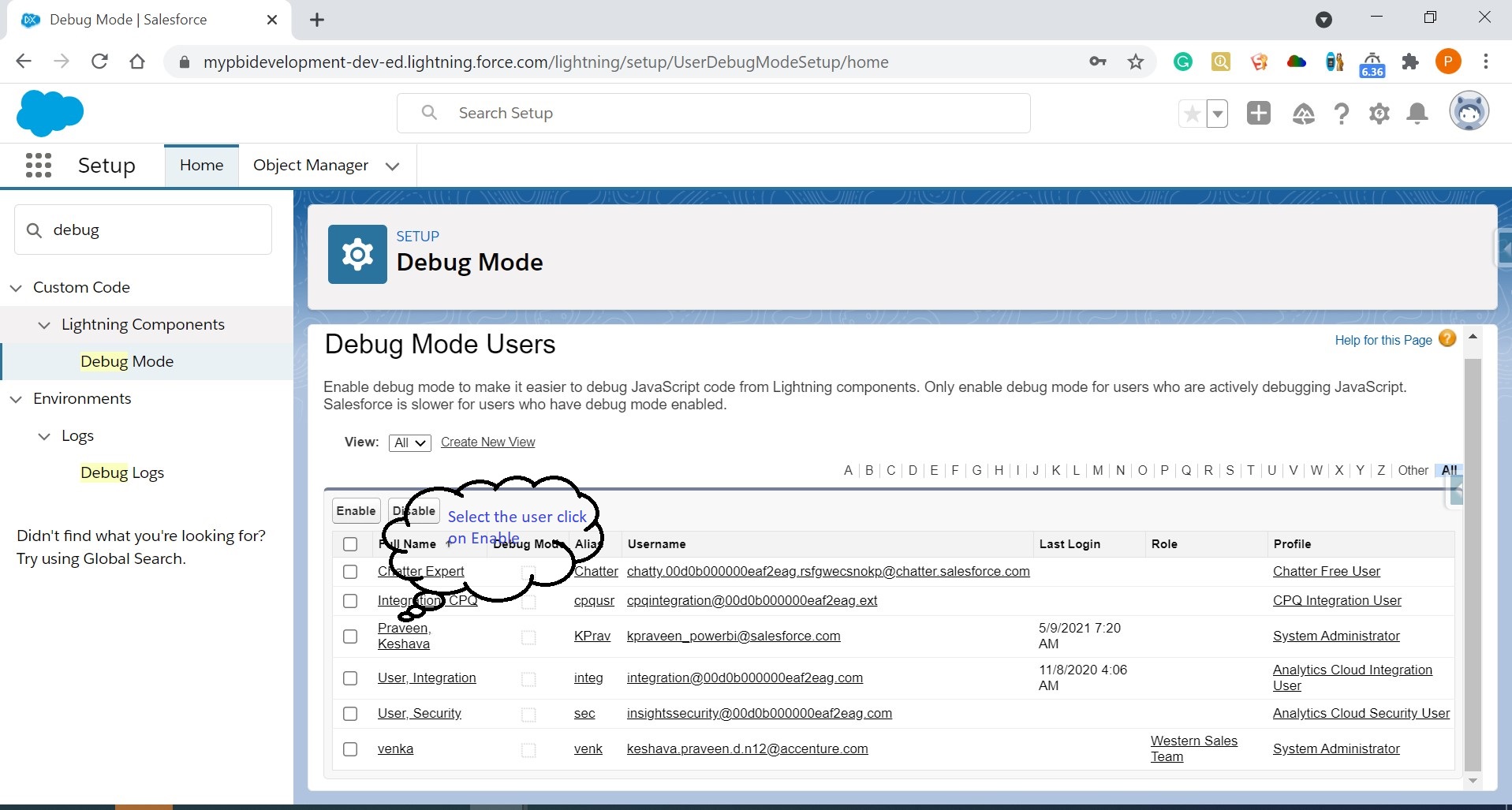Image resolution: width=1512 pixels, height=810 pixels.
Task: Click the cloud extension icon in toolbar
Action: pyautogui.click(x=1297, y=62)
